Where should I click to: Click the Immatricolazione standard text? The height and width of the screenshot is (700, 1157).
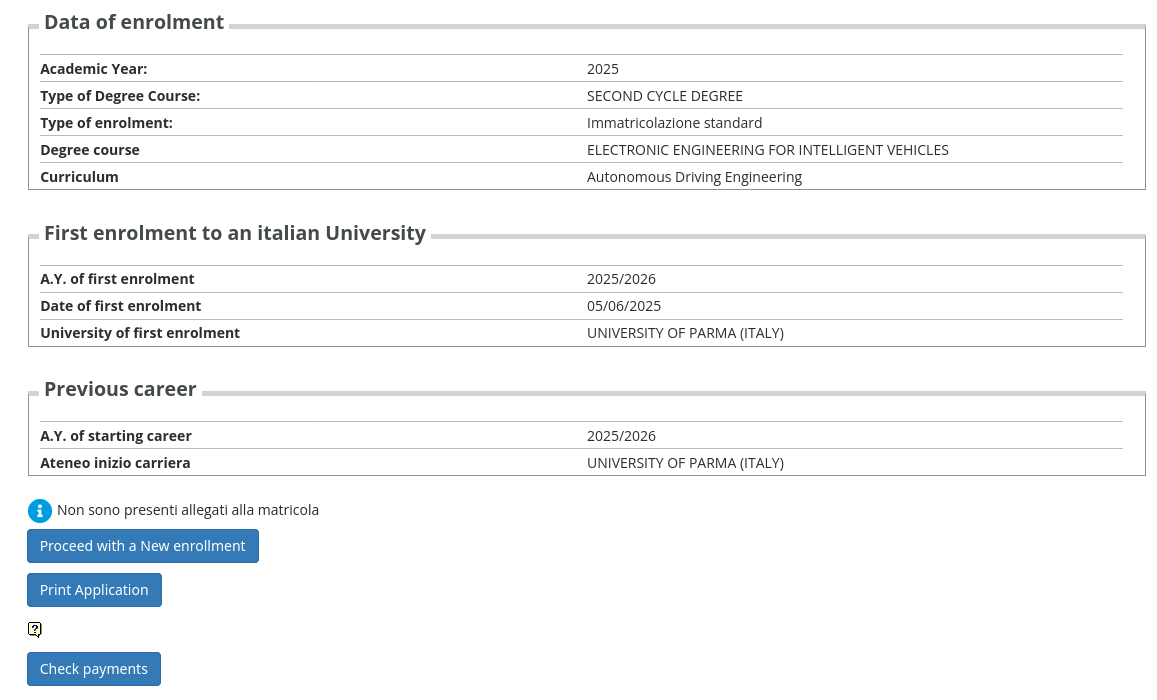(x=674, y=123)
